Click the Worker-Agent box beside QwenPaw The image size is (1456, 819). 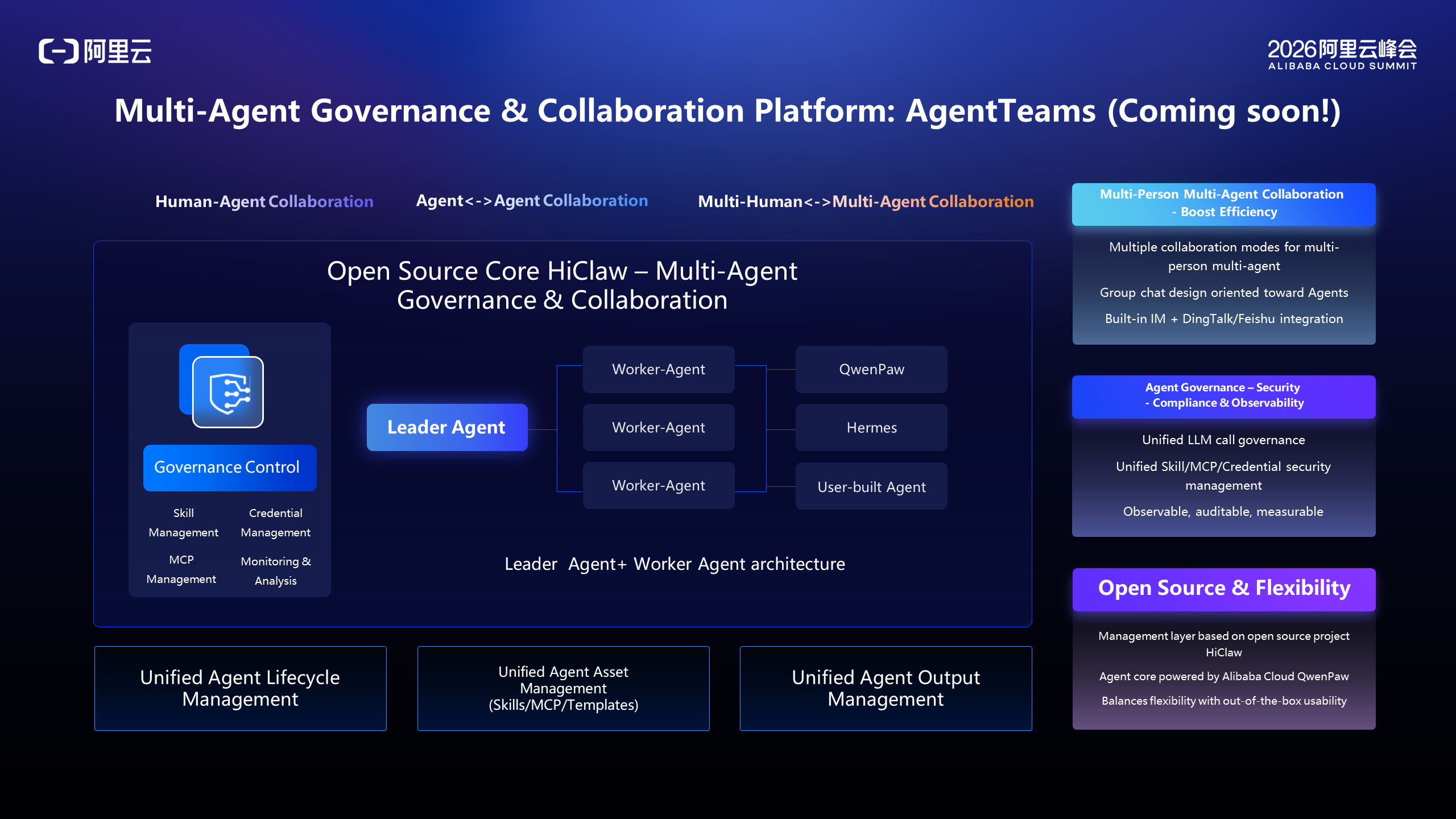pyautogui.click(x=659, y=369)
